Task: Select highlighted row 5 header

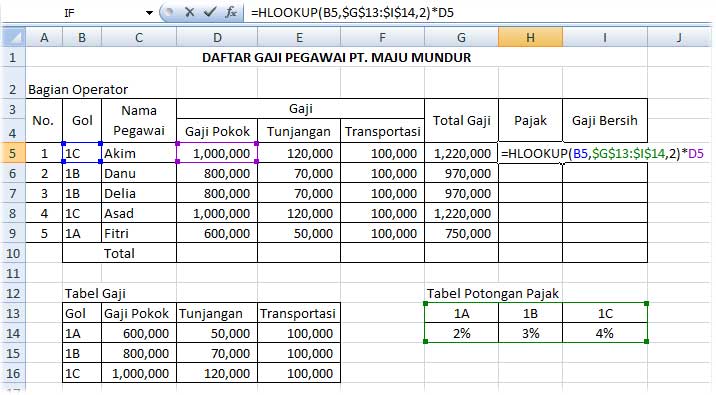Action: point(13,153)
